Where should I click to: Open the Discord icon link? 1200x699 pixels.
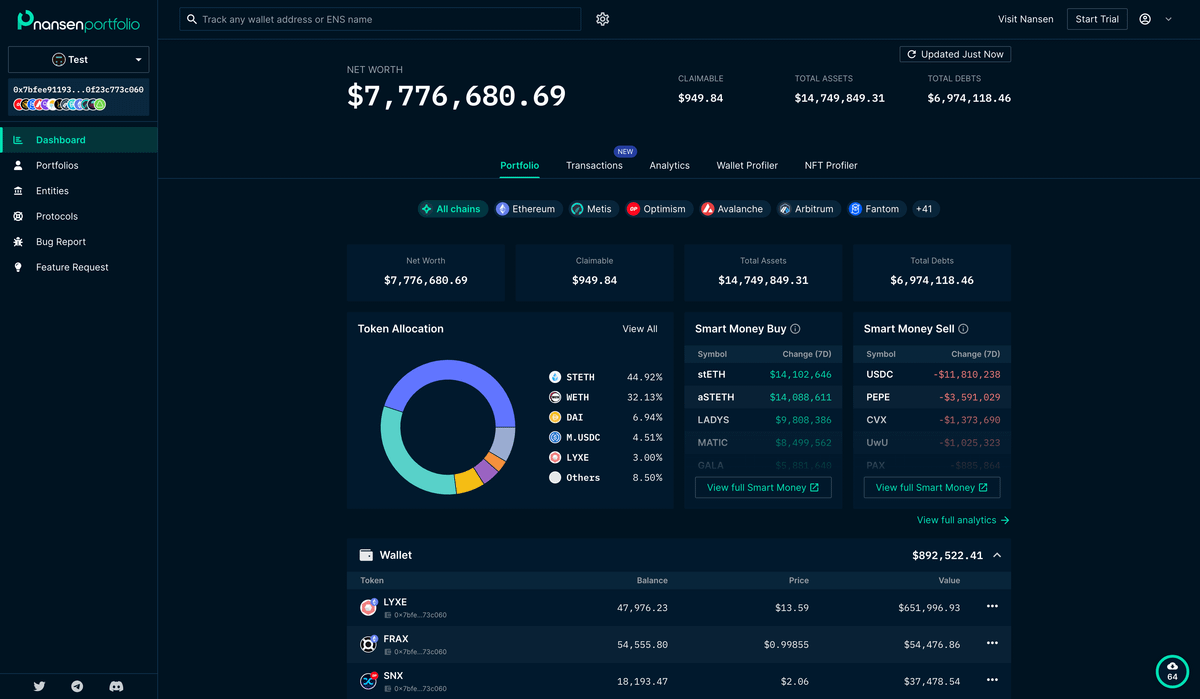tap(116, 686)
